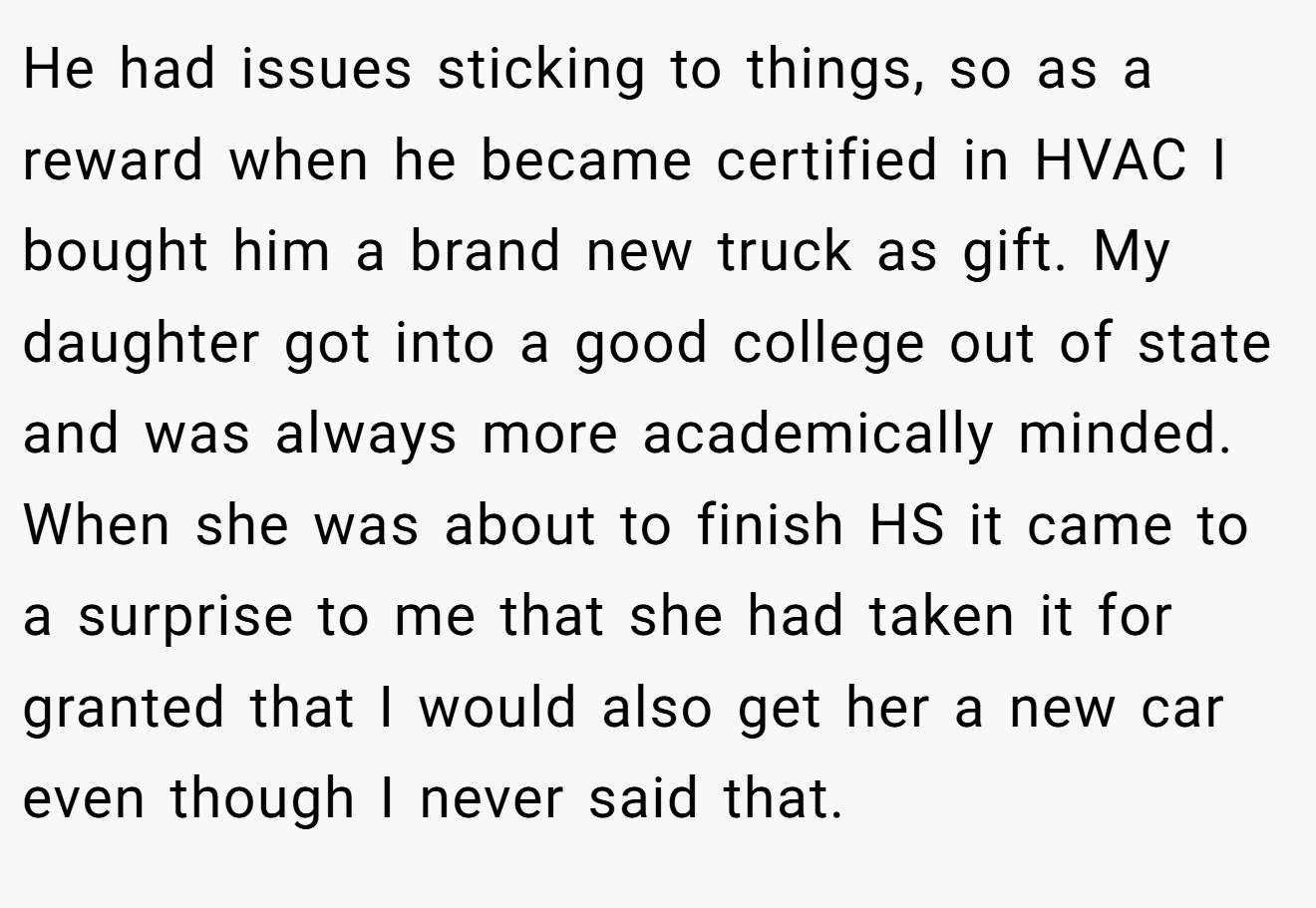1316x908 pixels.
Task: Click the word "brand" before new truck
Action: click(x=486, y=251)
